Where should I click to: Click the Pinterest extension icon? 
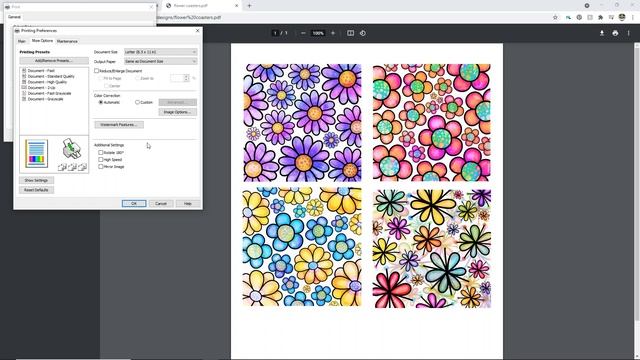coord(579,18)
